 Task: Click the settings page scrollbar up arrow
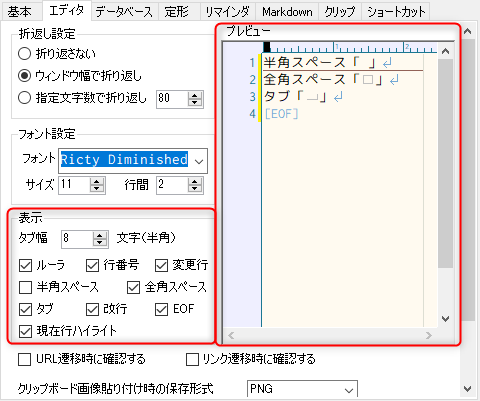point(468,31)
